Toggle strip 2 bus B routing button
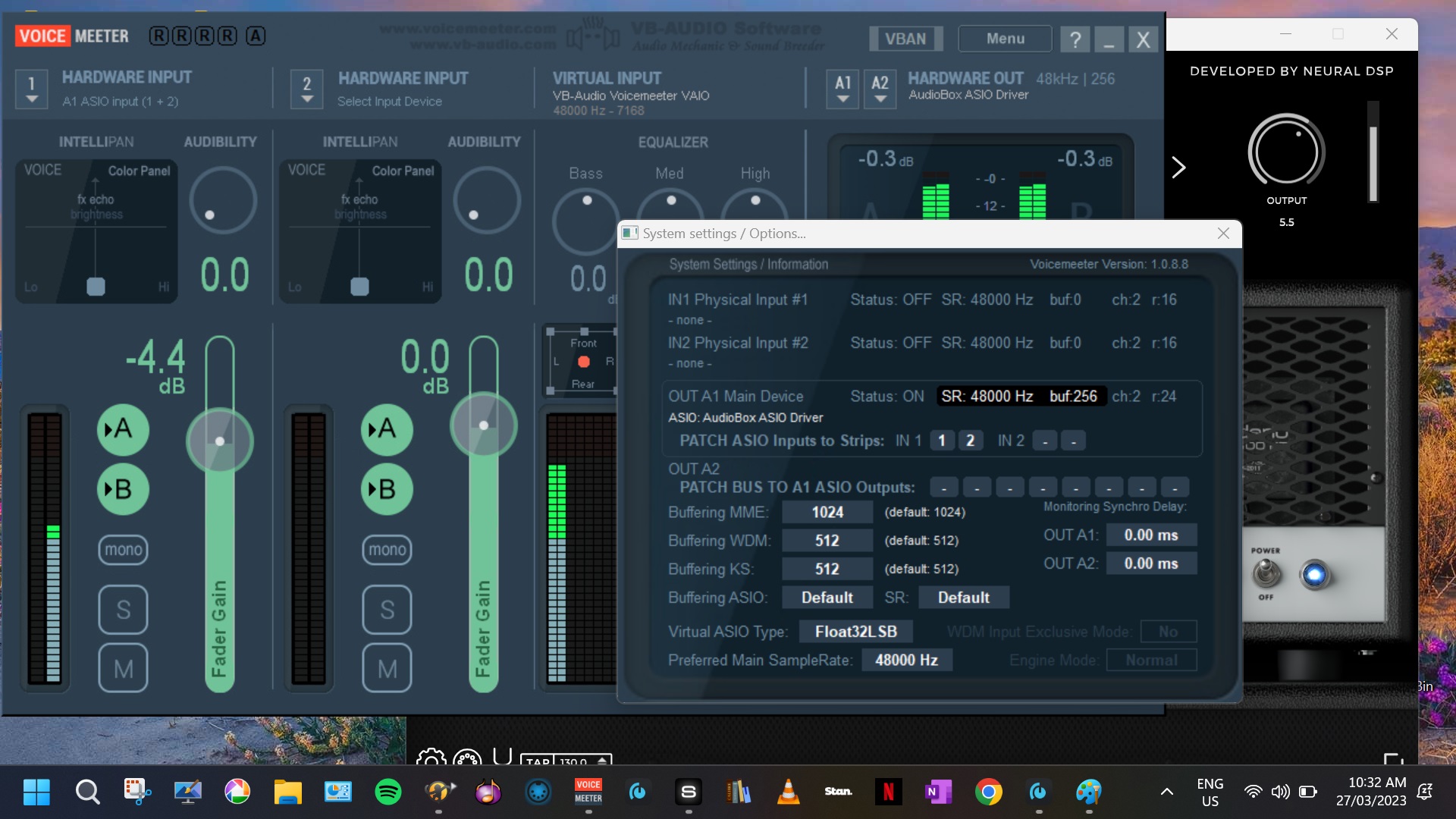 (x=387, y=489)
